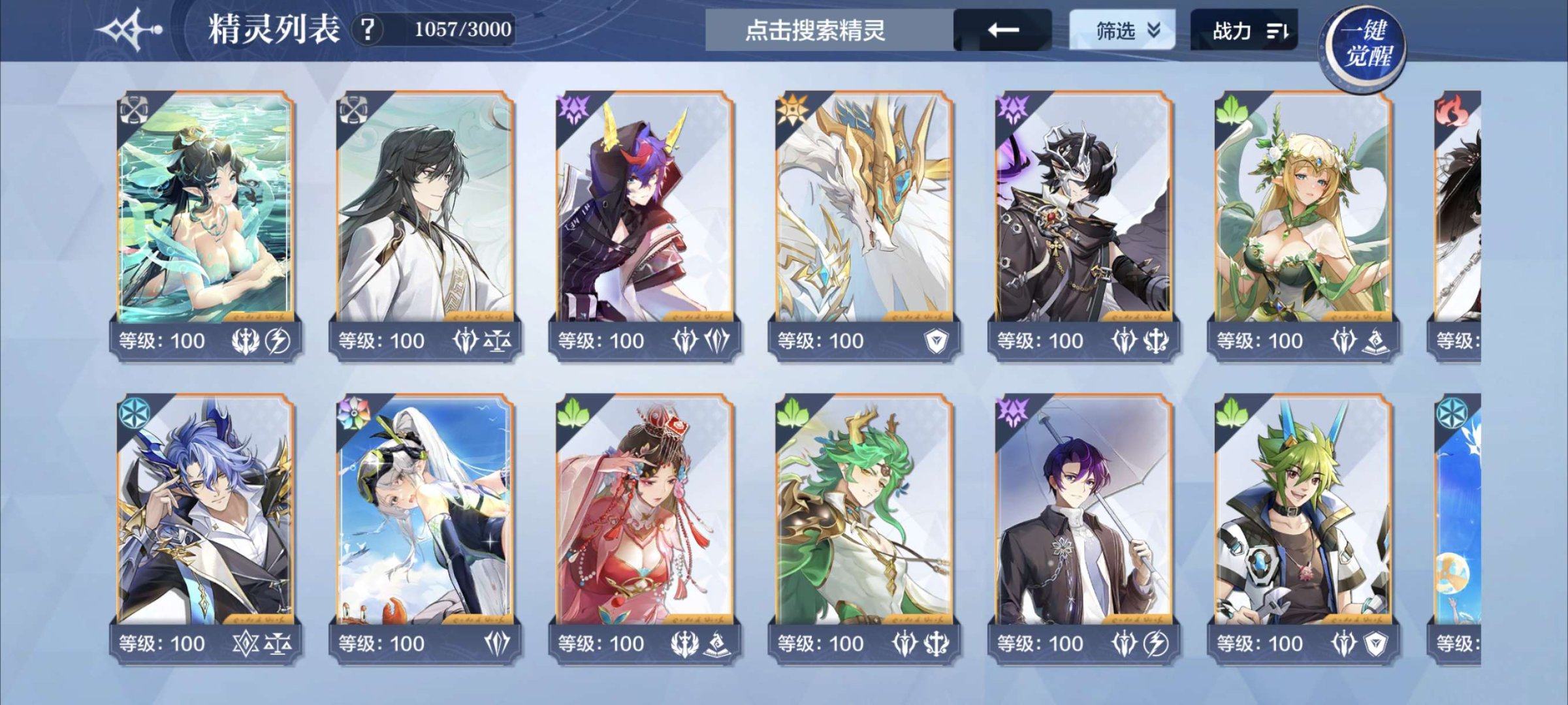
Task: Click the shield icon on white dragon card
Action: tap(936, 341)
